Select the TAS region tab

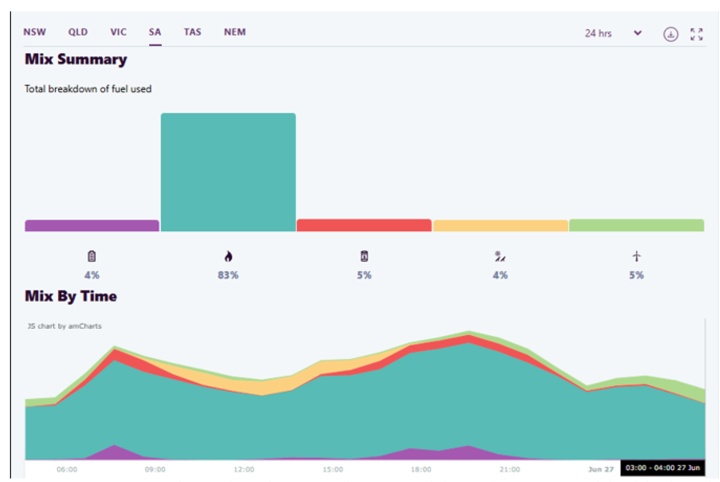point(192,32)
